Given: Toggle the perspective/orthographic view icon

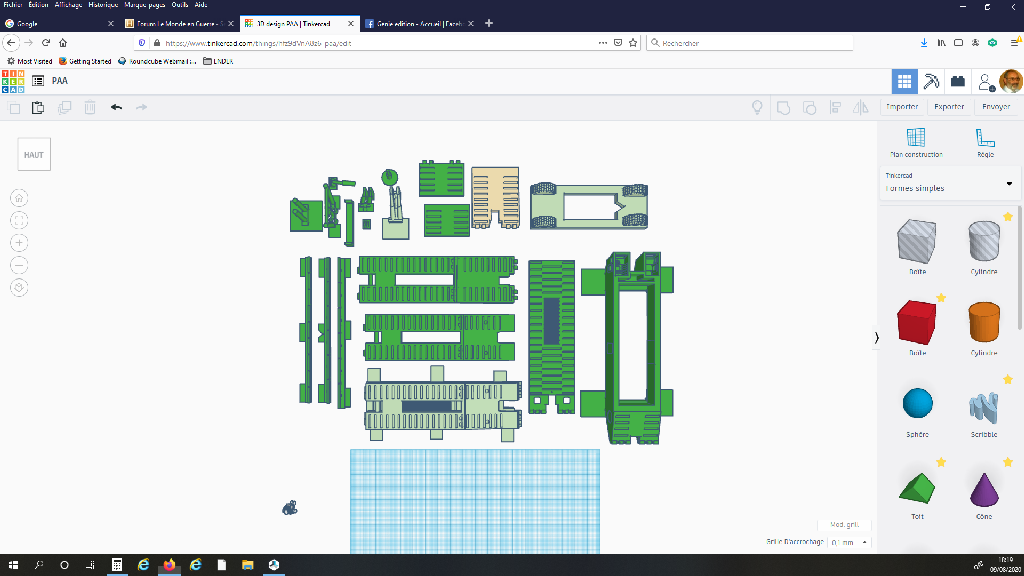Looking at the screenshot, I should tap(19, 287).
